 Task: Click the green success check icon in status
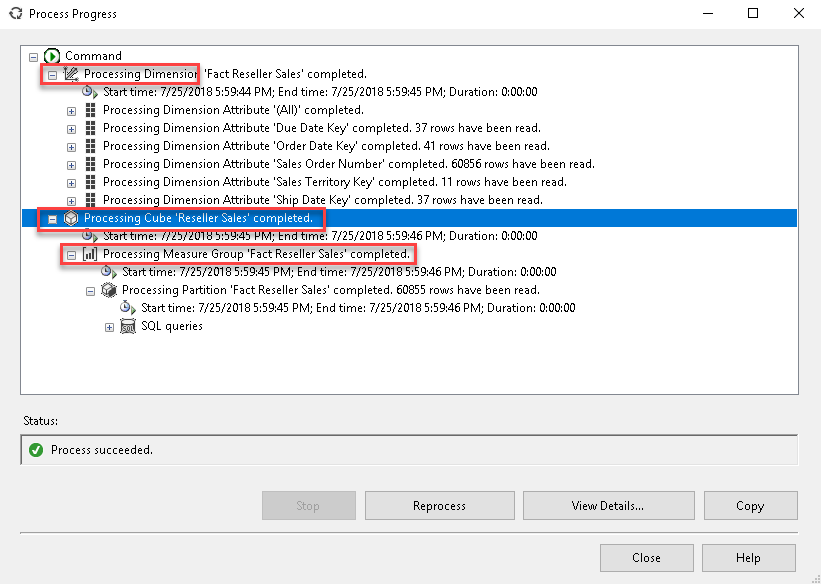[36, 449]
